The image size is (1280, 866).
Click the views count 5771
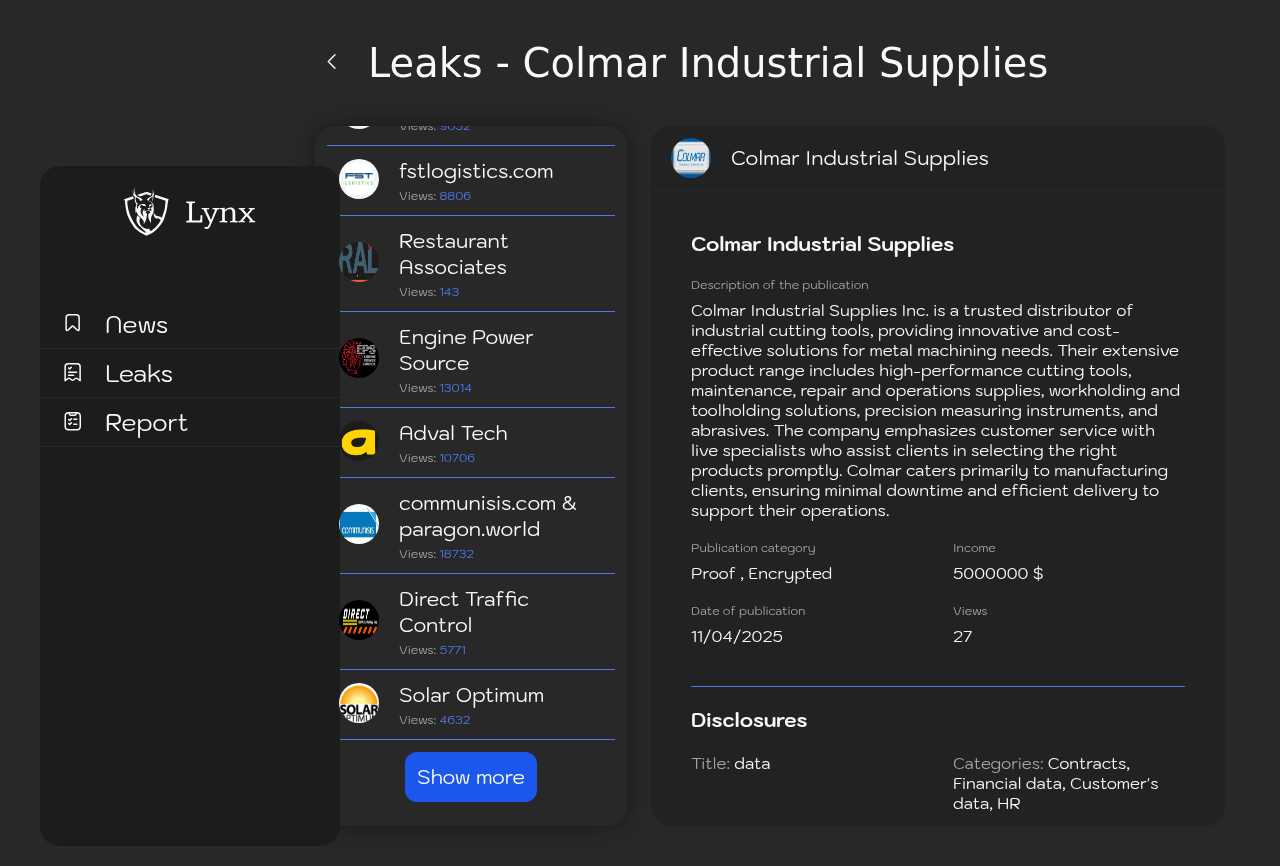pos(453,650)
